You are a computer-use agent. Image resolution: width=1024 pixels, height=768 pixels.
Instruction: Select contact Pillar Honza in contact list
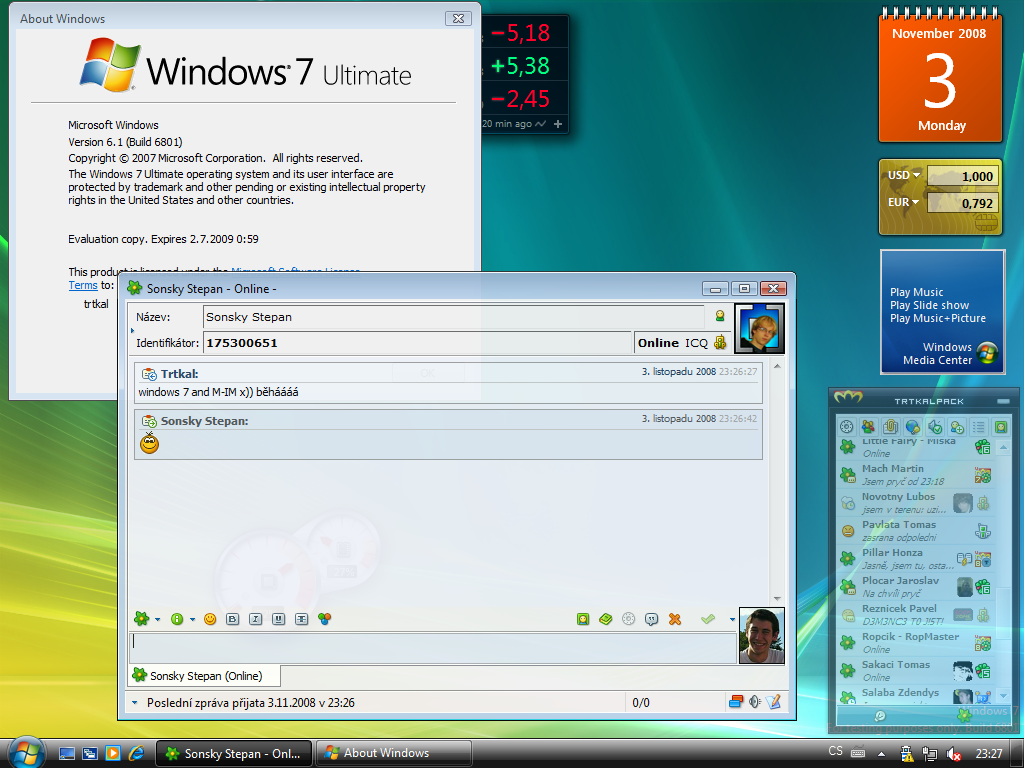tap(916, 559)
